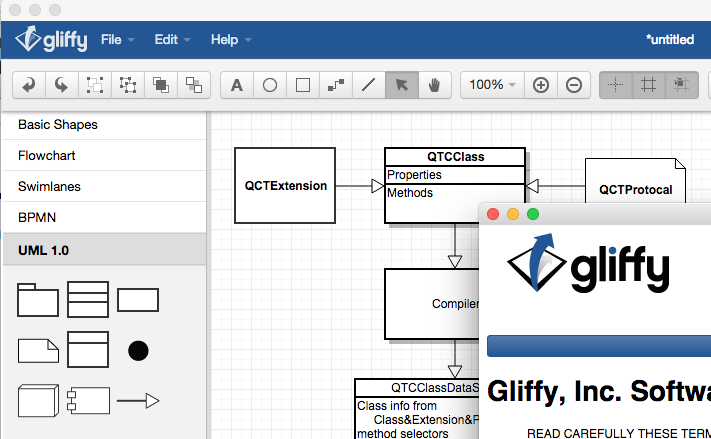Pick the generalization arrow shape
This screenshot has width=711, height=439.
tap(138, 401)
